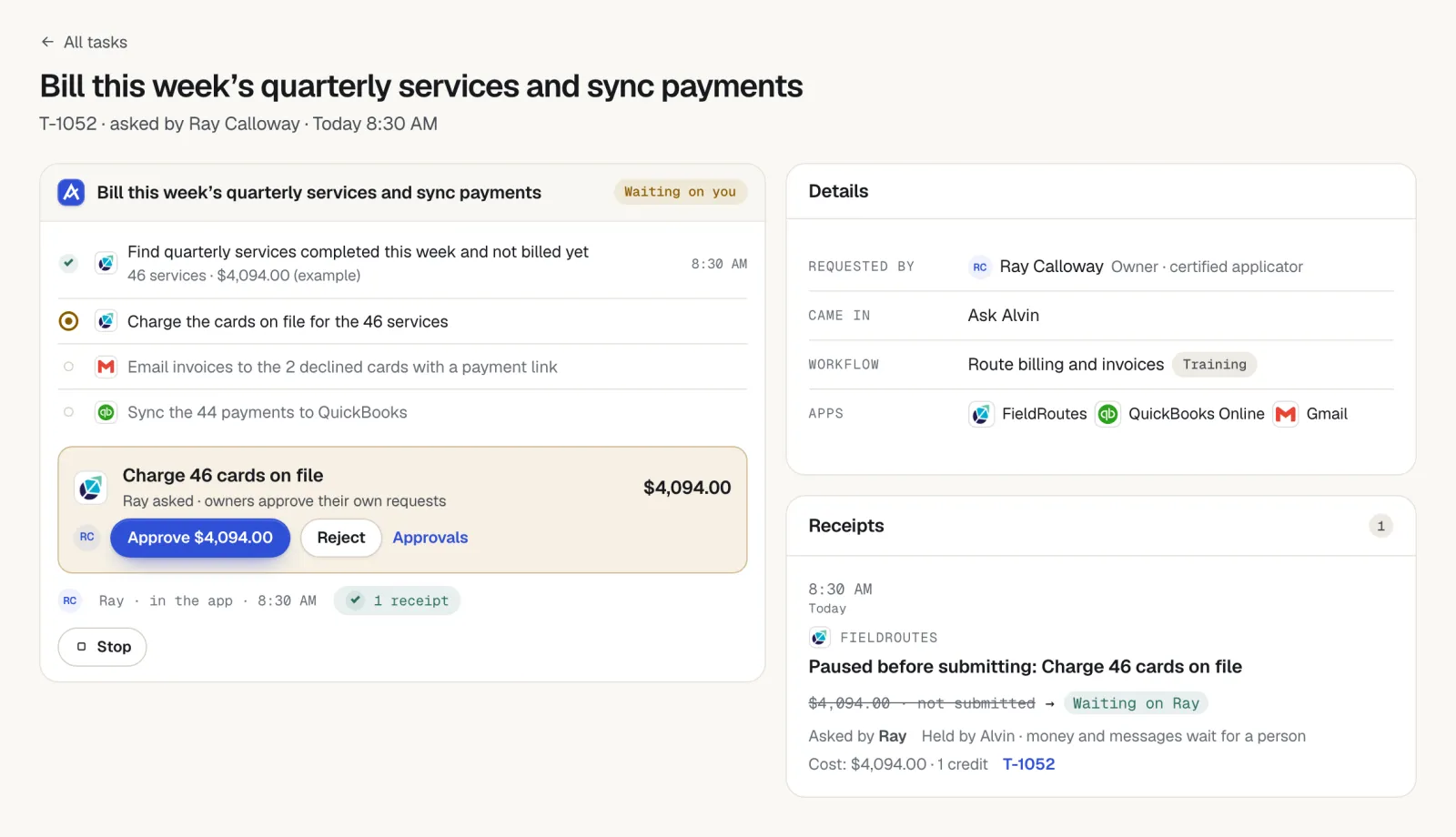Open the Approvals link
The image size is (1456, 837).
pos(430,538)
